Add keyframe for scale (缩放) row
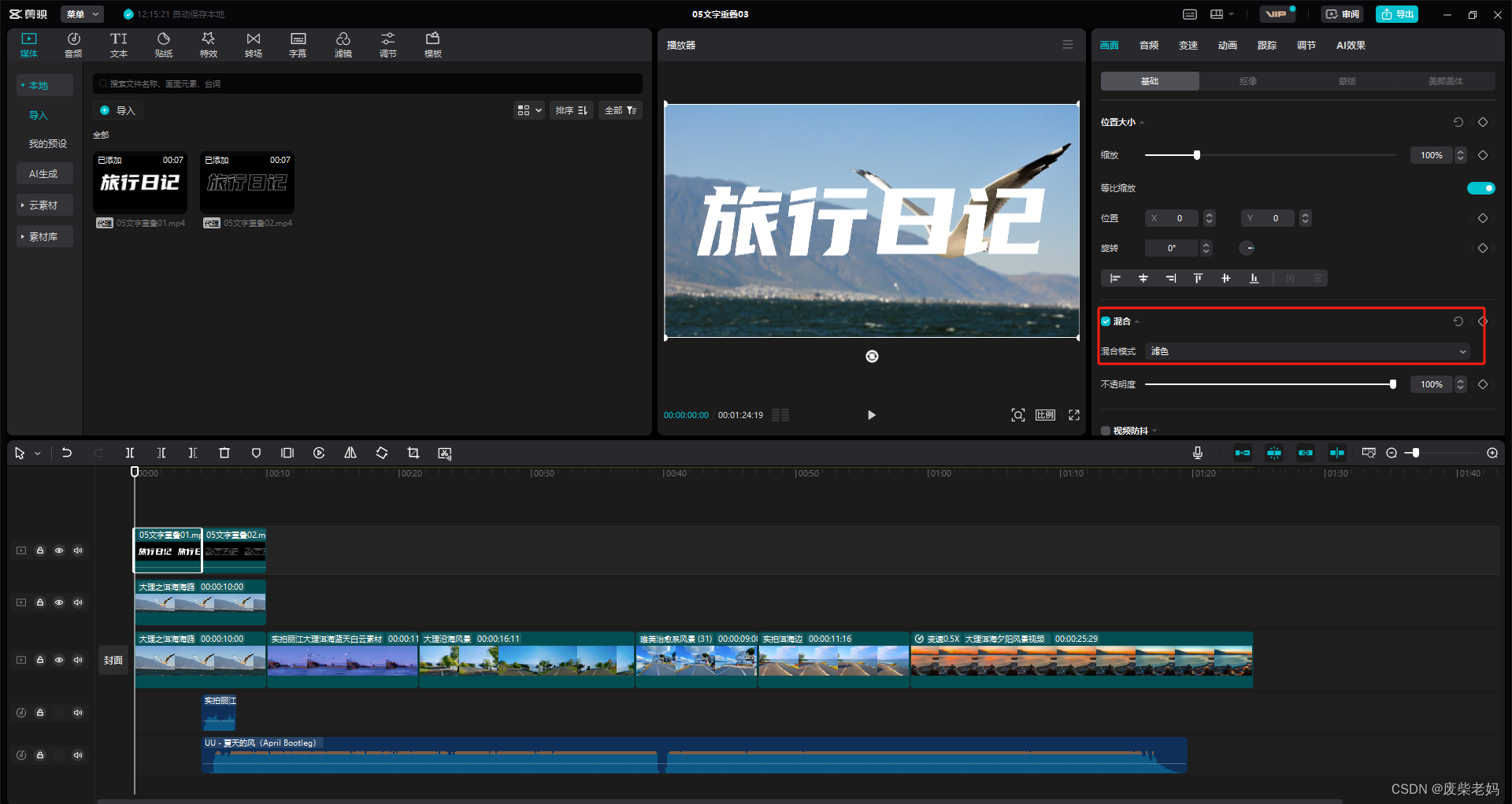Viewport: 1512px width, 804px height. pyautogui.click(x=1483, y=155)
